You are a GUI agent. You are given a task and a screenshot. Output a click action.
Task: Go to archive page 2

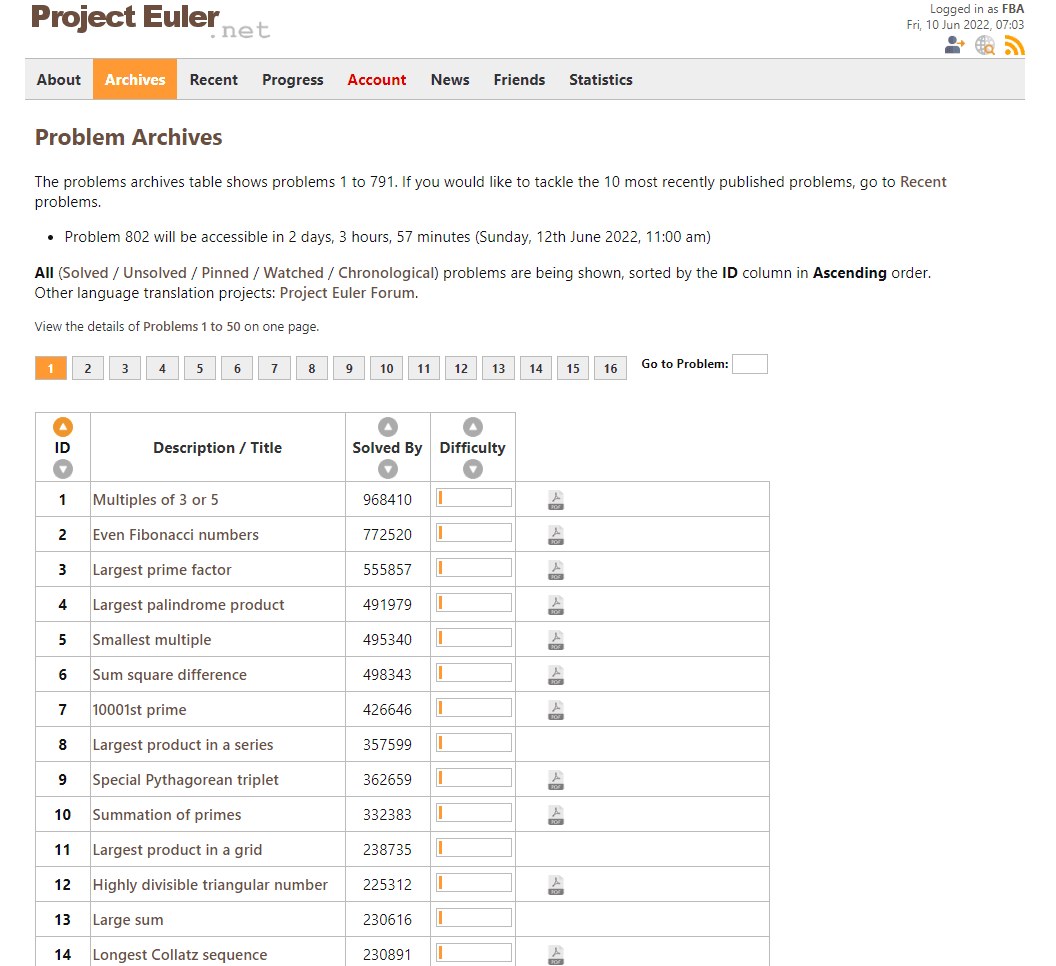(88, 368)
